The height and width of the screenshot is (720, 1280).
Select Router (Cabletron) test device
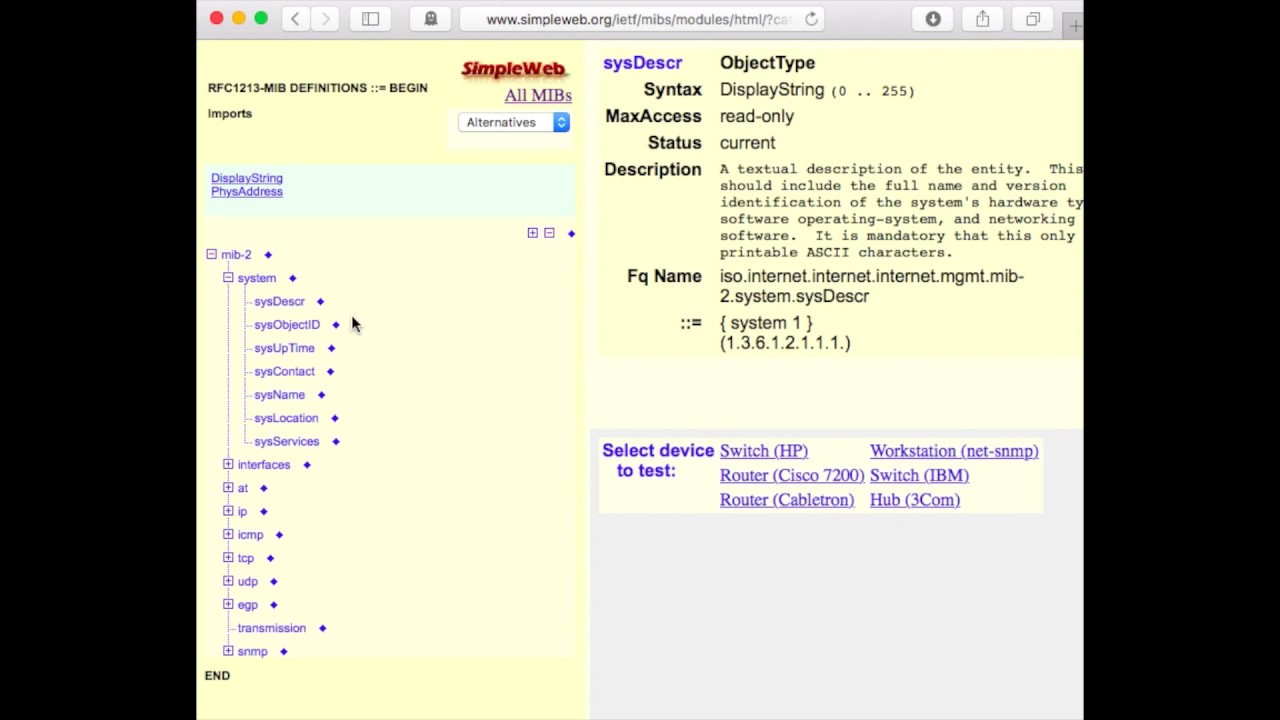[x=787, y=500]
